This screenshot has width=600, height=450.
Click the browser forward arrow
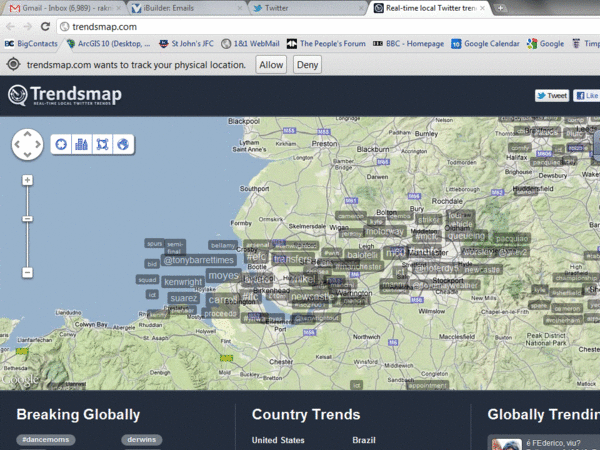(28, 26)
